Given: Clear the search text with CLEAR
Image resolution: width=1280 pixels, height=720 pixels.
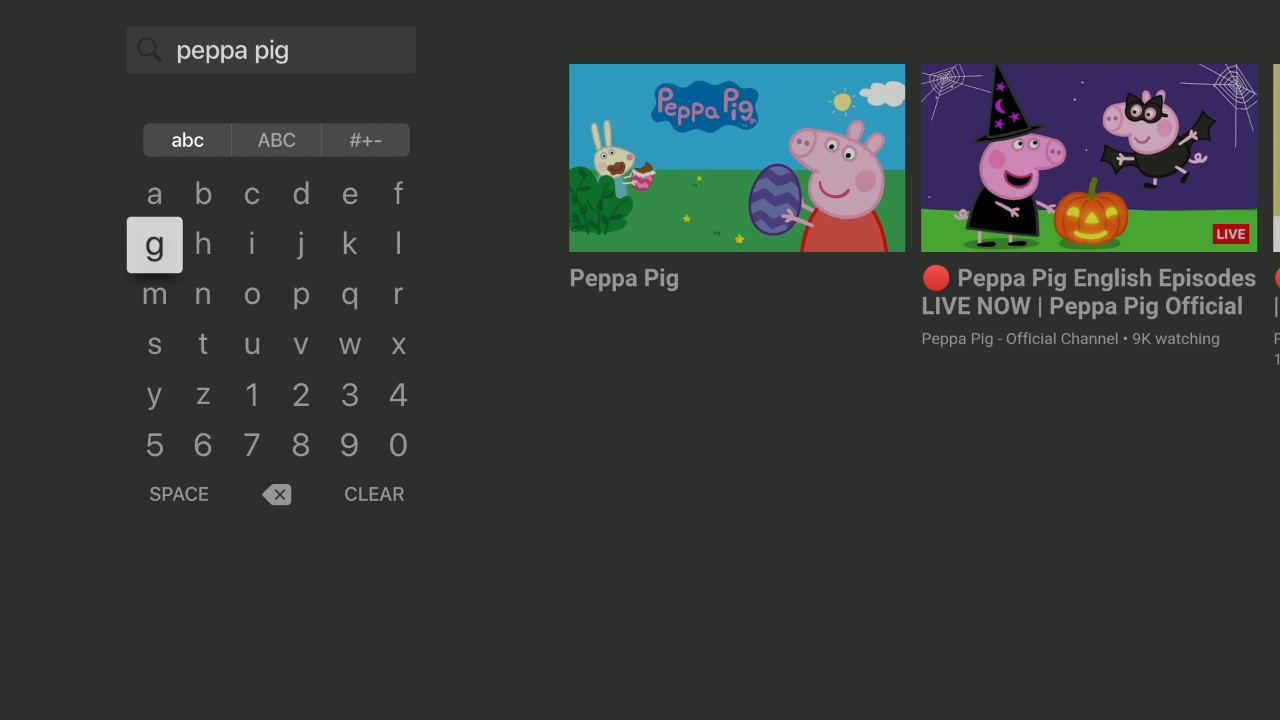Looking at the screenshot, I should (374, 494).
